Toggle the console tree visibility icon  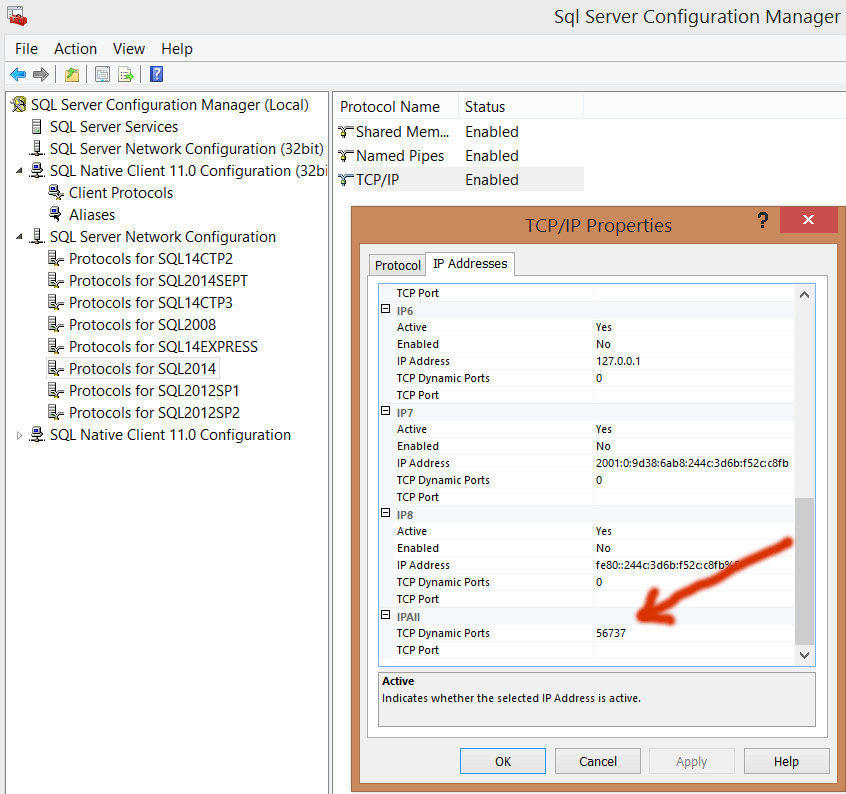click(72, 74)
